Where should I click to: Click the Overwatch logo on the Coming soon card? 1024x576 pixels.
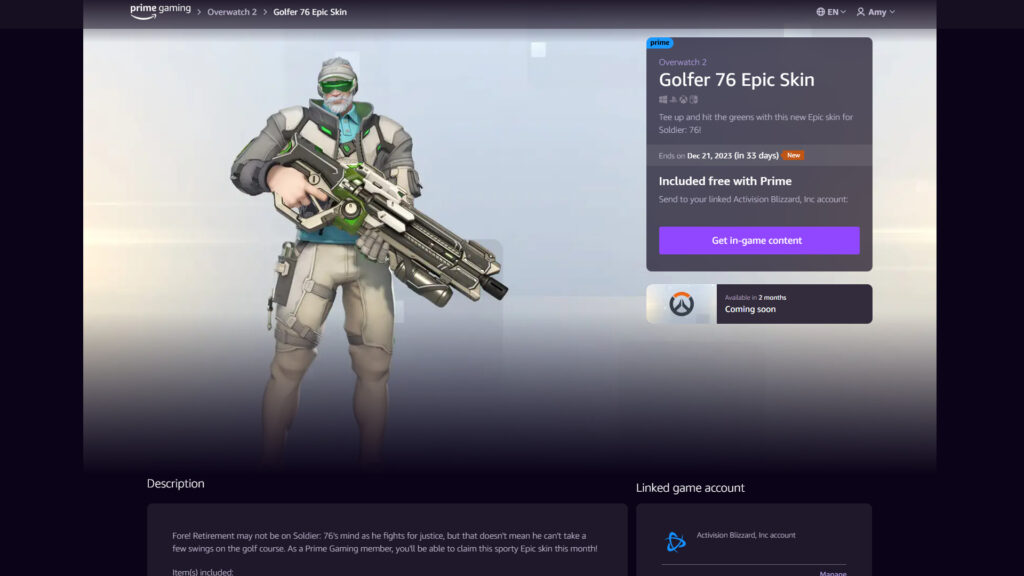tap(679, 303)
